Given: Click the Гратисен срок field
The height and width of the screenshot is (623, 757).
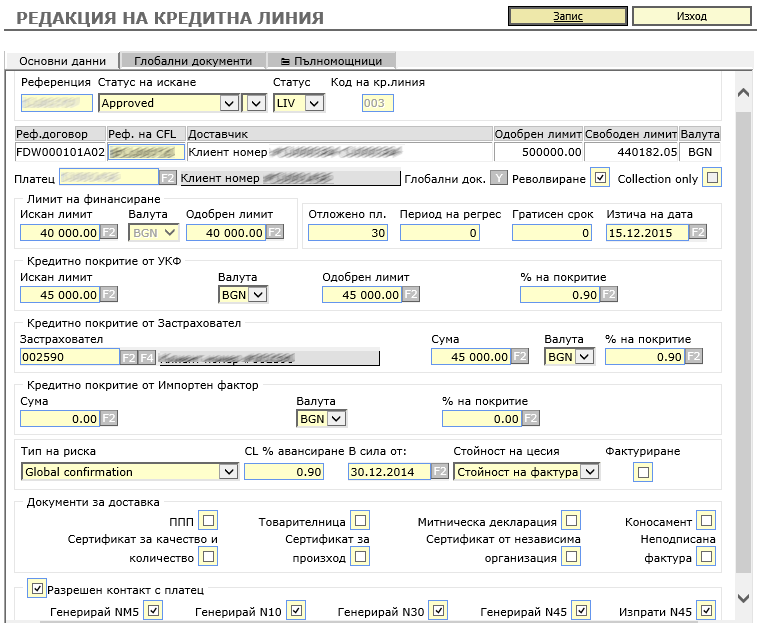Looking at the screenshot, I should tap(552, 232).
